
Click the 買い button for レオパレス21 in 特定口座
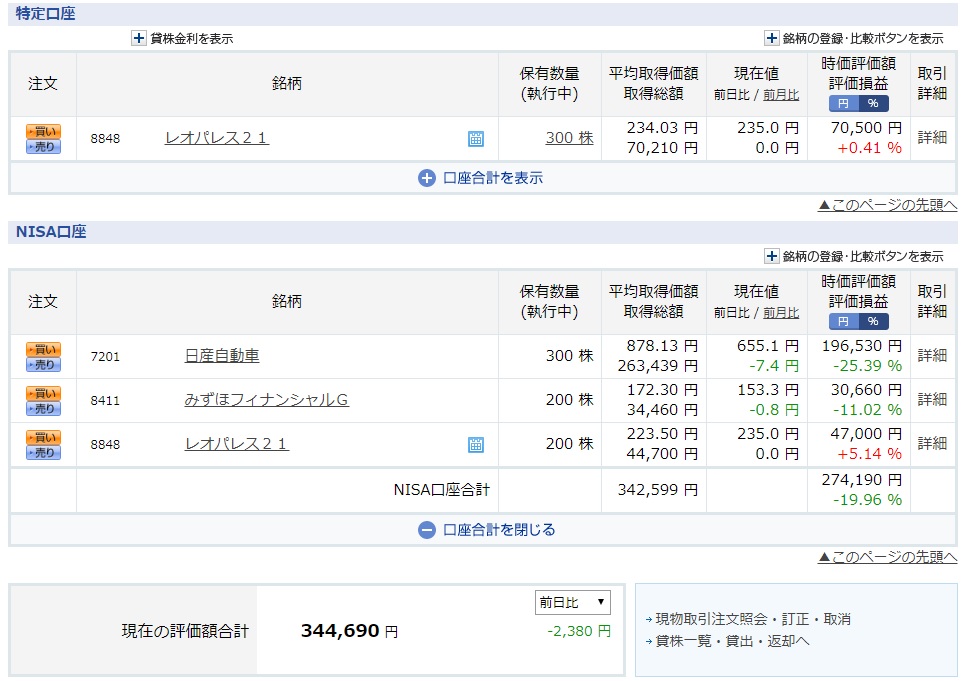click(43, 131)
